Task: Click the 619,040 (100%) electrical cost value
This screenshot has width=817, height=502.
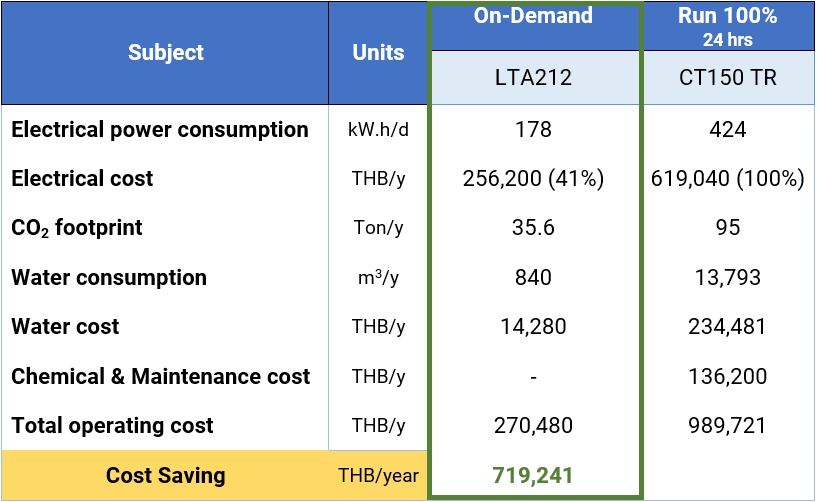Action: (x=728, y=179)
